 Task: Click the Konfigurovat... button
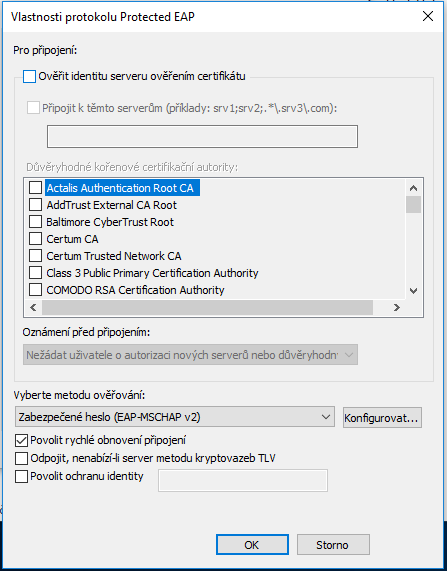(x=382, y=418)
